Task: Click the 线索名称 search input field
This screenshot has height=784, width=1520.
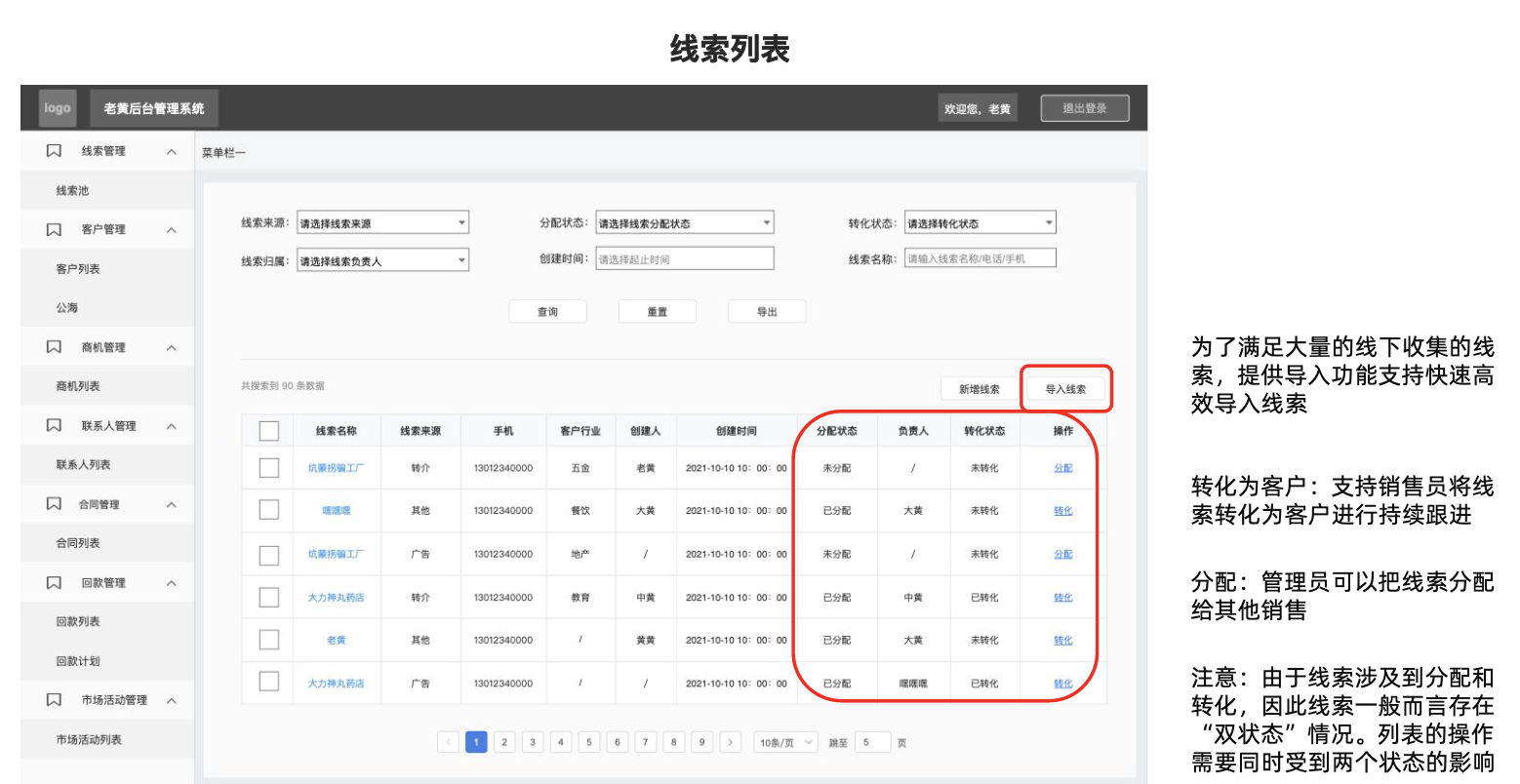Action: [980, 258]
